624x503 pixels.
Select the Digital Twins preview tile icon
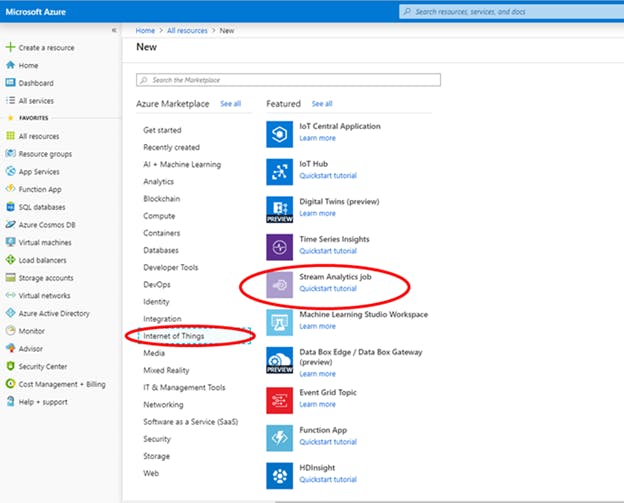[279, 210]
